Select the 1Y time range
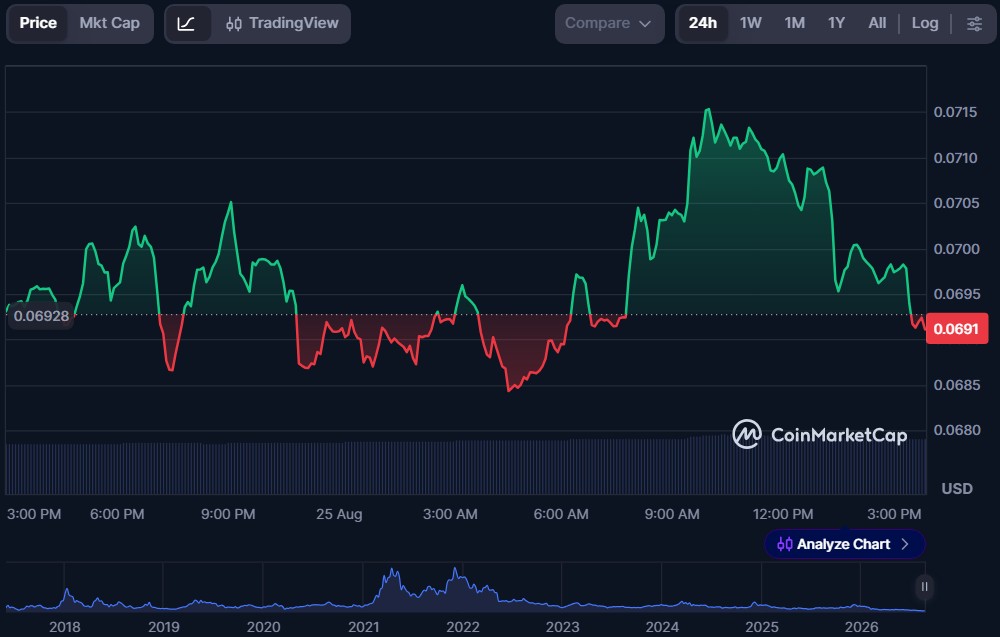 [x=836, y=24]
